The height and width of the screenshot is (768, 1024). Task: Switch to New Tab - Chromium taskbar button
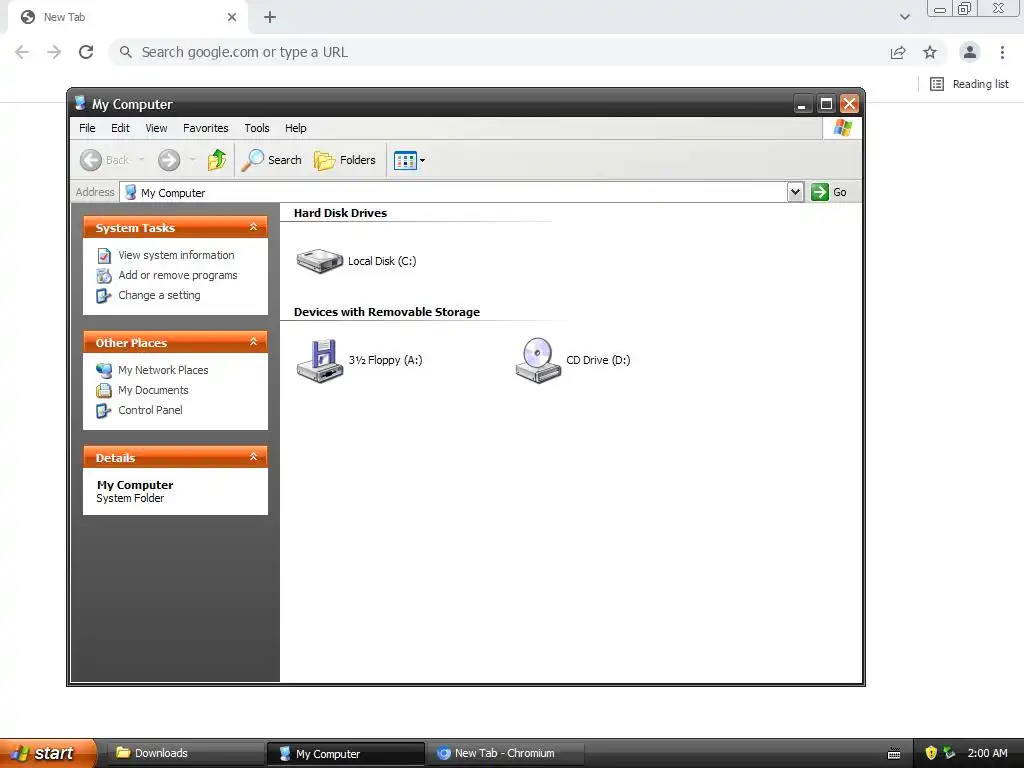click(x=505, y=753)
